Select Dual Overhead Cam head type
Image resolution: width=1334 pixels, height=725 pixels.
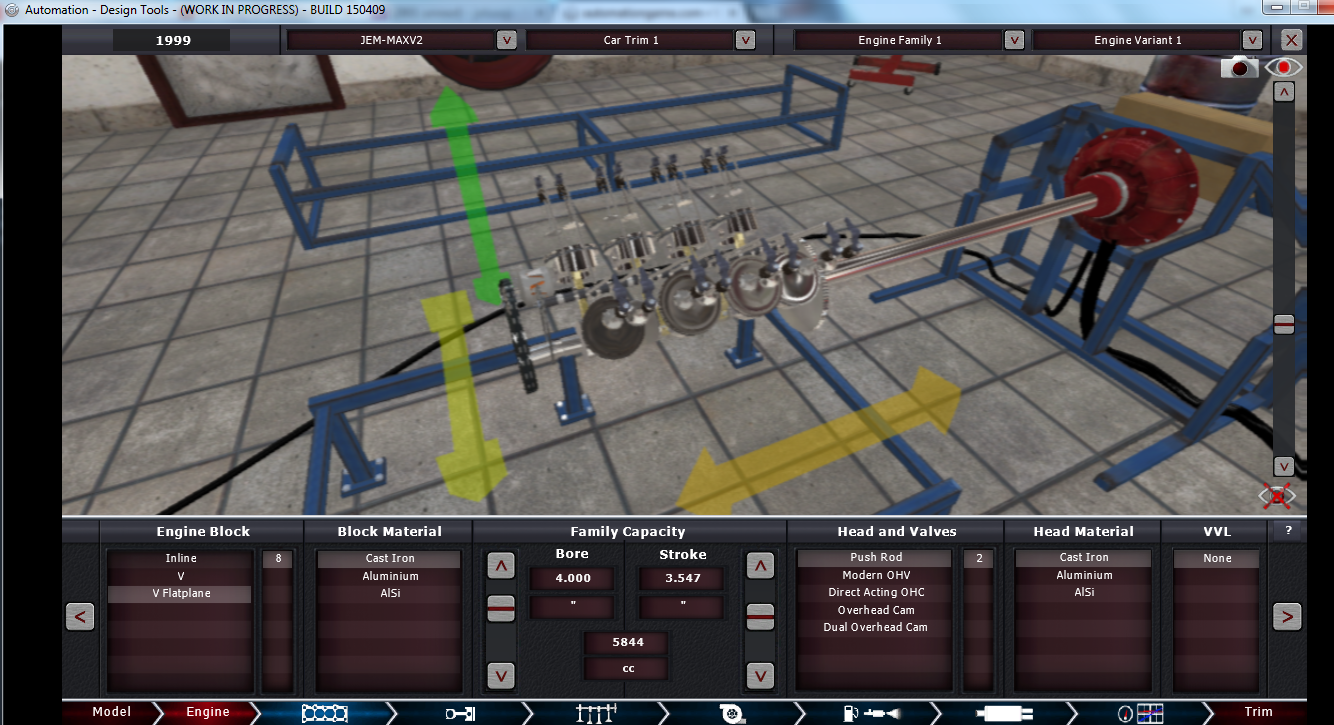tap(876, 627)
